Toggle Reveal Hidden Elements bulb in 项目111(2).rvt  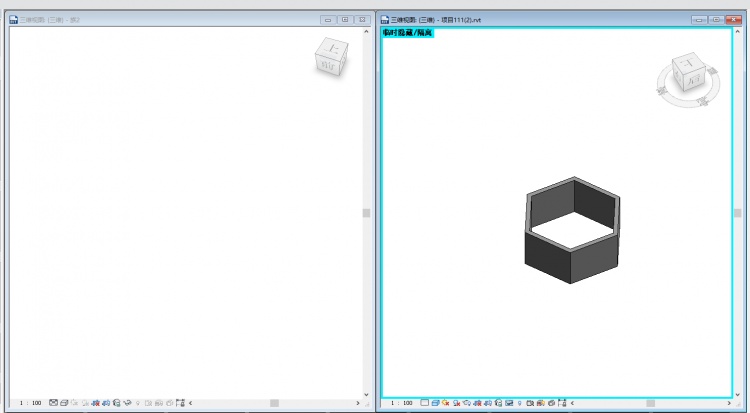519,403
